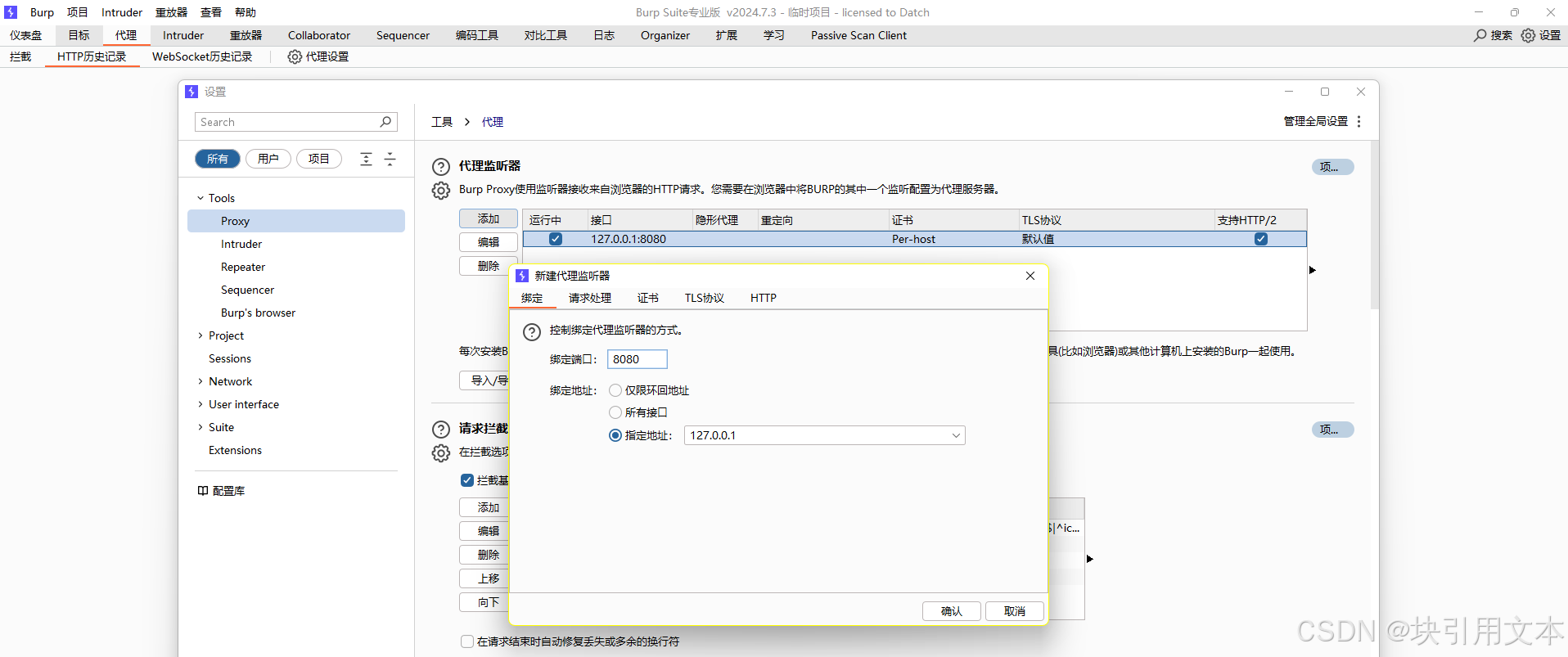Open the HTTP tab in listener dialog
This screenshot has height=657, width=1568.
coord(764,298)
